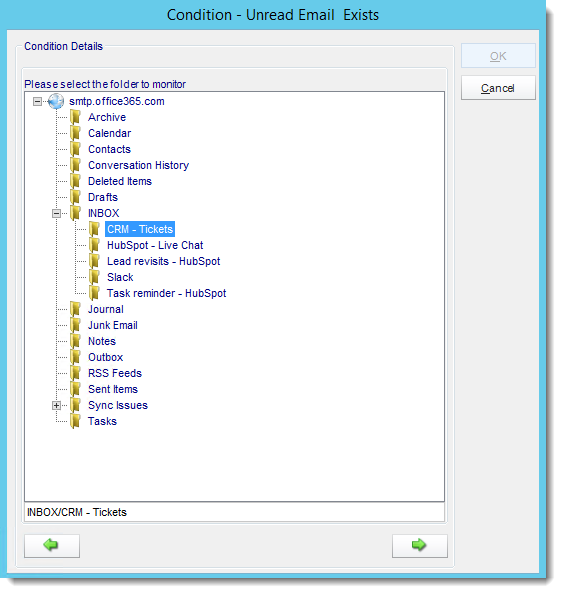Image resolution: width=561 pixels, height=593 pixels.
Task: Select the Tasks folder label
Action: click(103, 421)
